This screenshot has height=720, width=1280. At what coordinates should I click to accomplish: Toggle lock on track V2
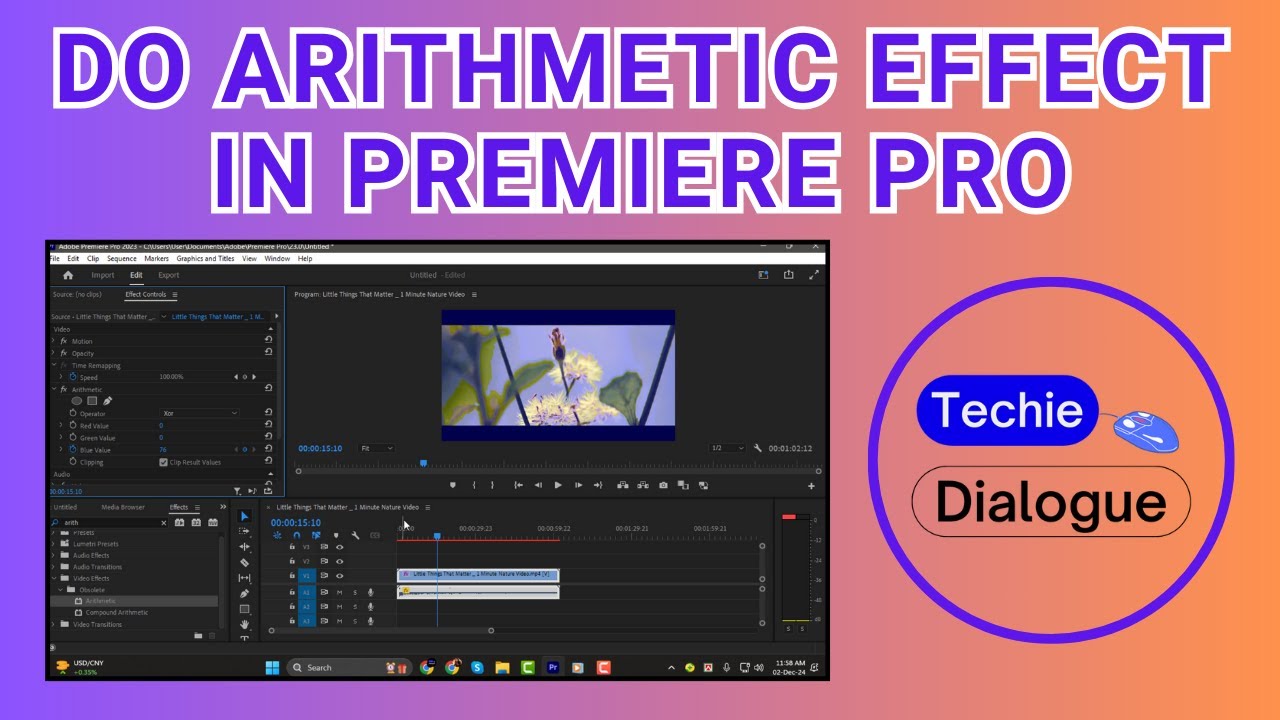click(x=292, y=561)
